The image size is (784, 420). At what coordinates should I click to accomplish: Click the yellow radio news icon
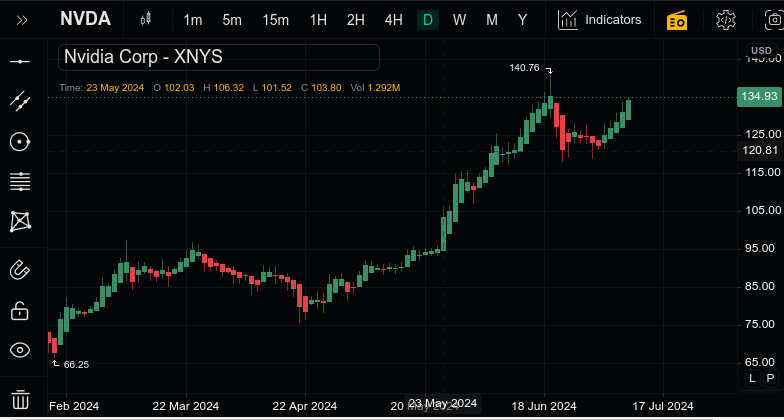[x=677, y=20]
